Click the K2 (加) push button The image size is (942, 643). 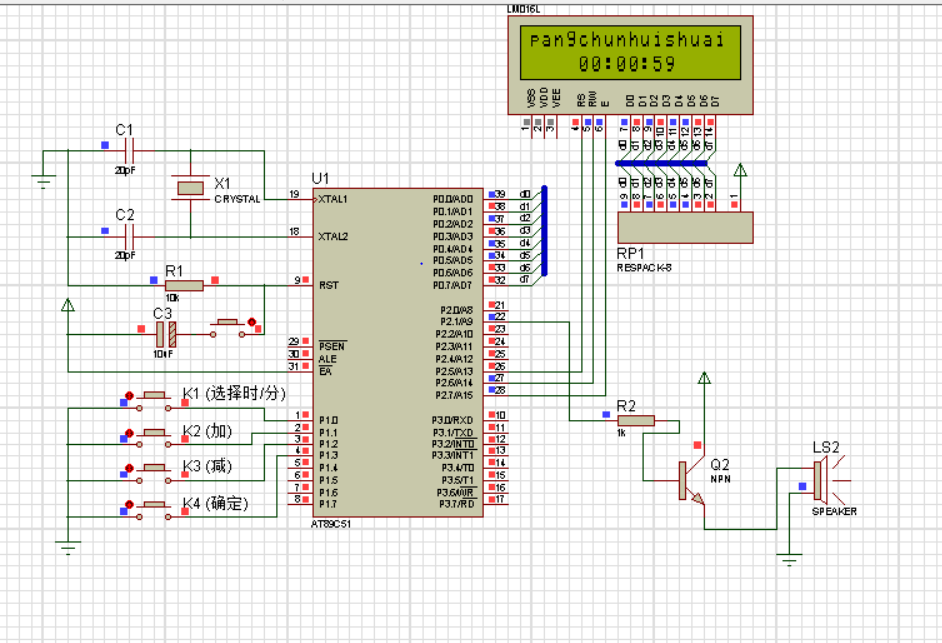pos(154,437)
